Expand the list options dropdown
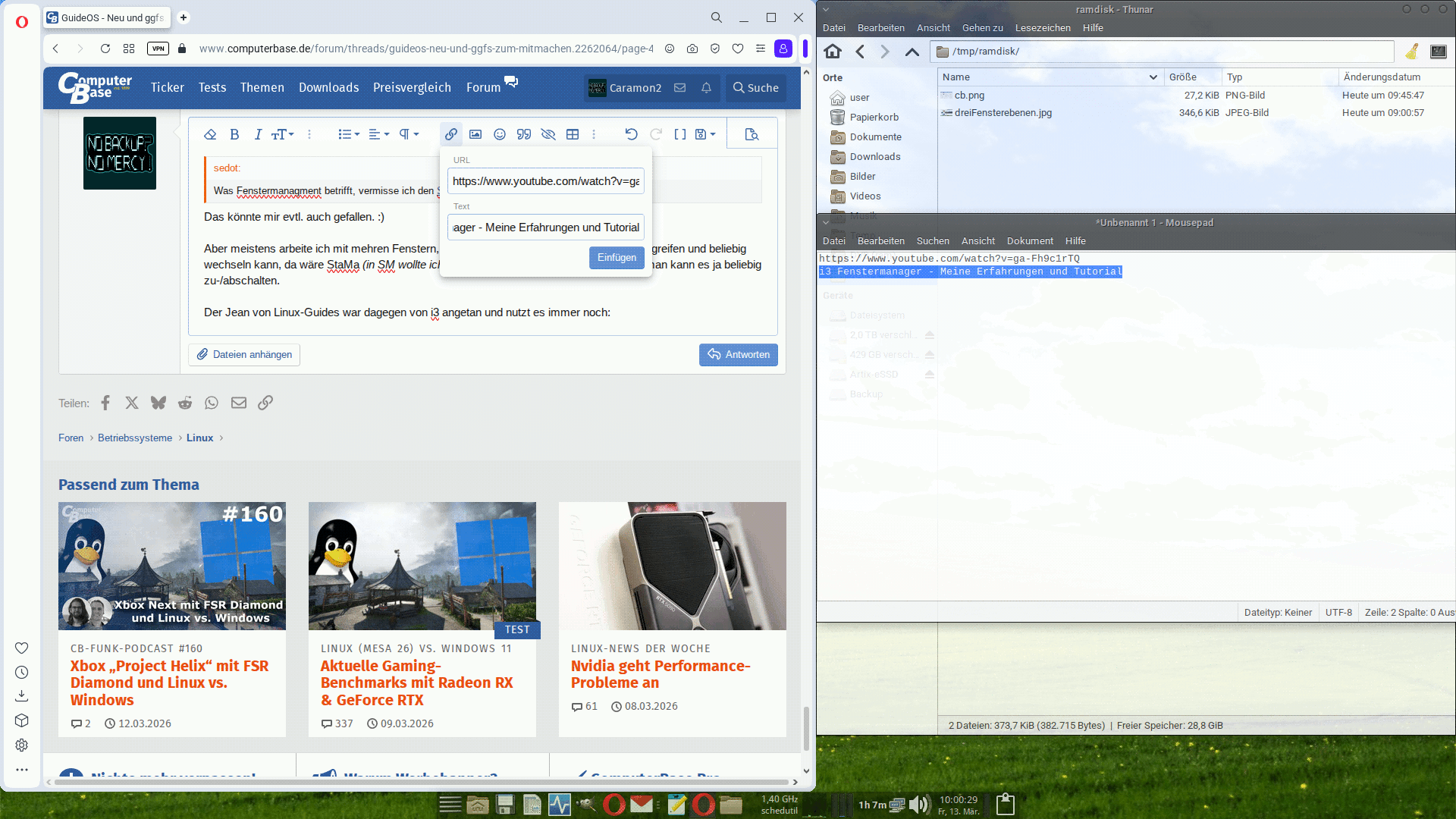1456x819 pixels. coord(349,134)
